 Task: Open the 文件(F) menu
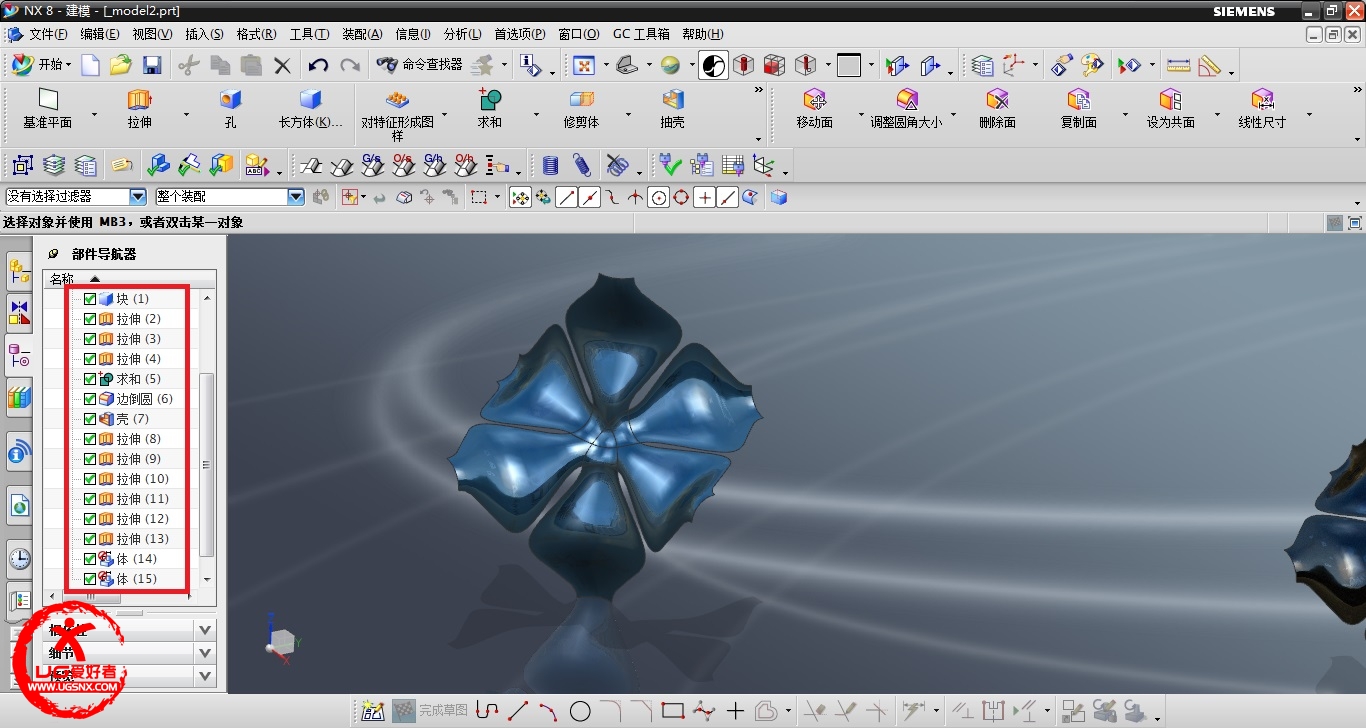48,34
